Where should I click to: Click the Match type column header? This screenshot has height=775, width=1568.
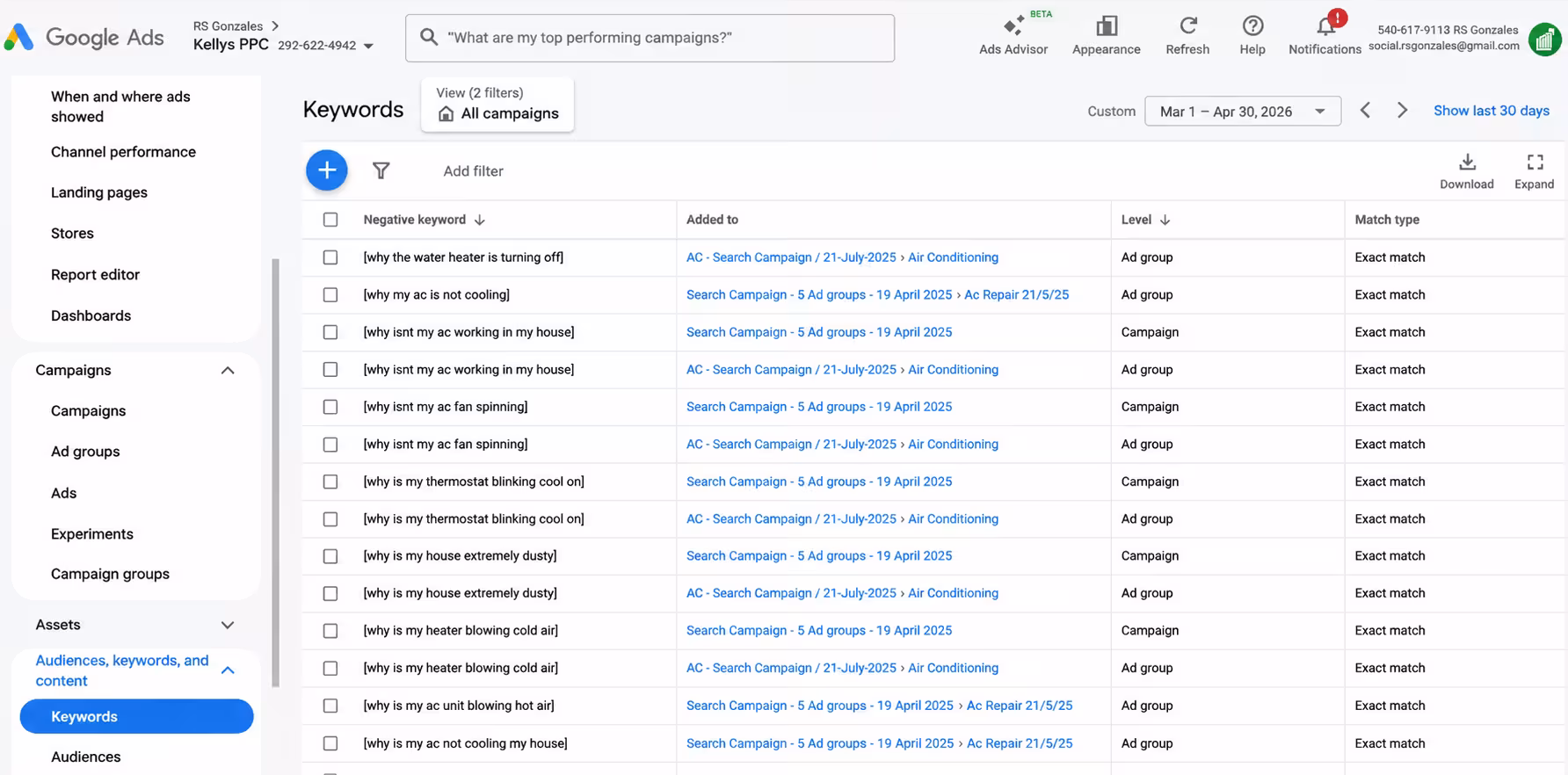(1387, 220)
